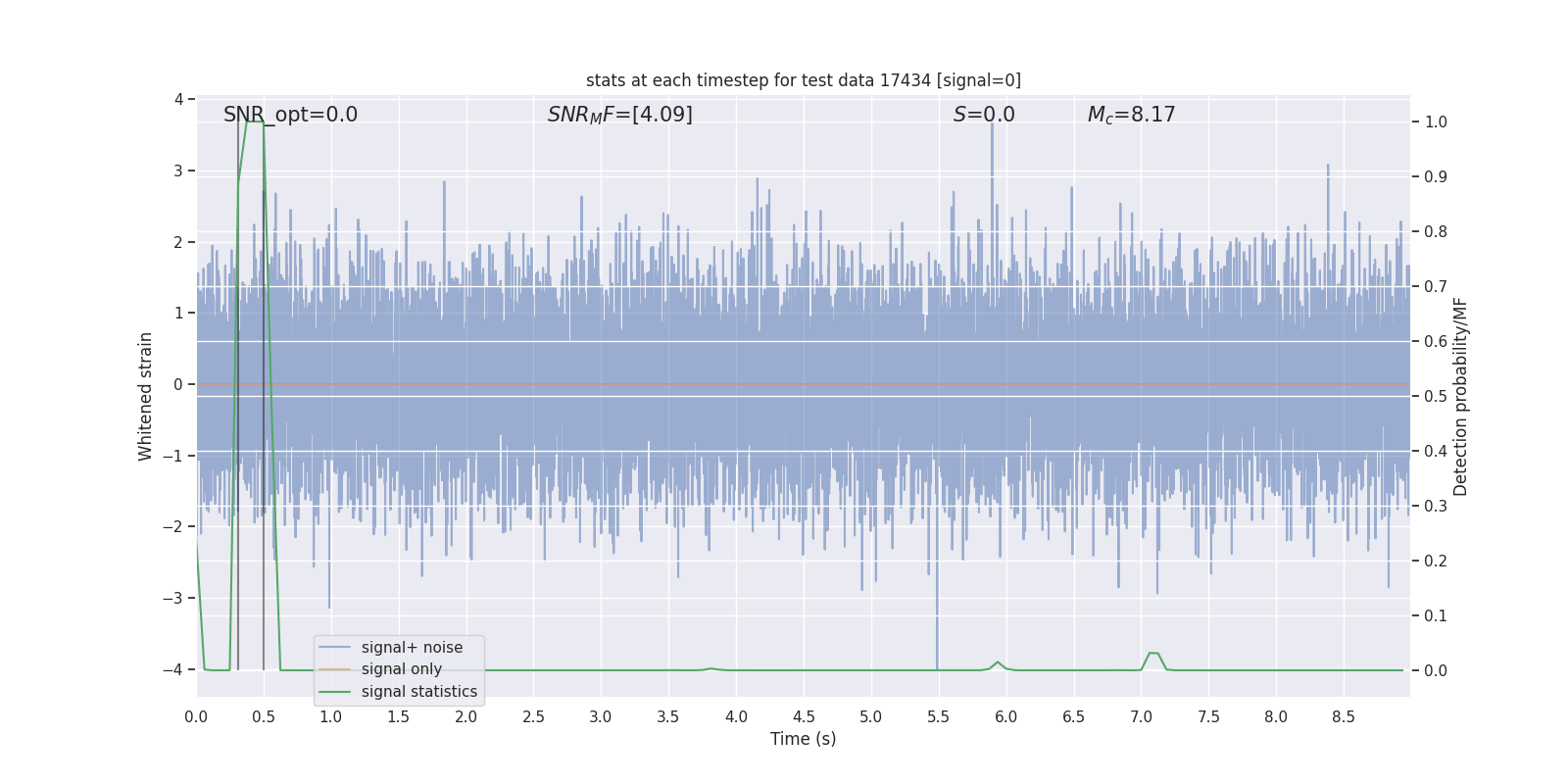Click the green line swatch in legend

[x=335, y=692]
